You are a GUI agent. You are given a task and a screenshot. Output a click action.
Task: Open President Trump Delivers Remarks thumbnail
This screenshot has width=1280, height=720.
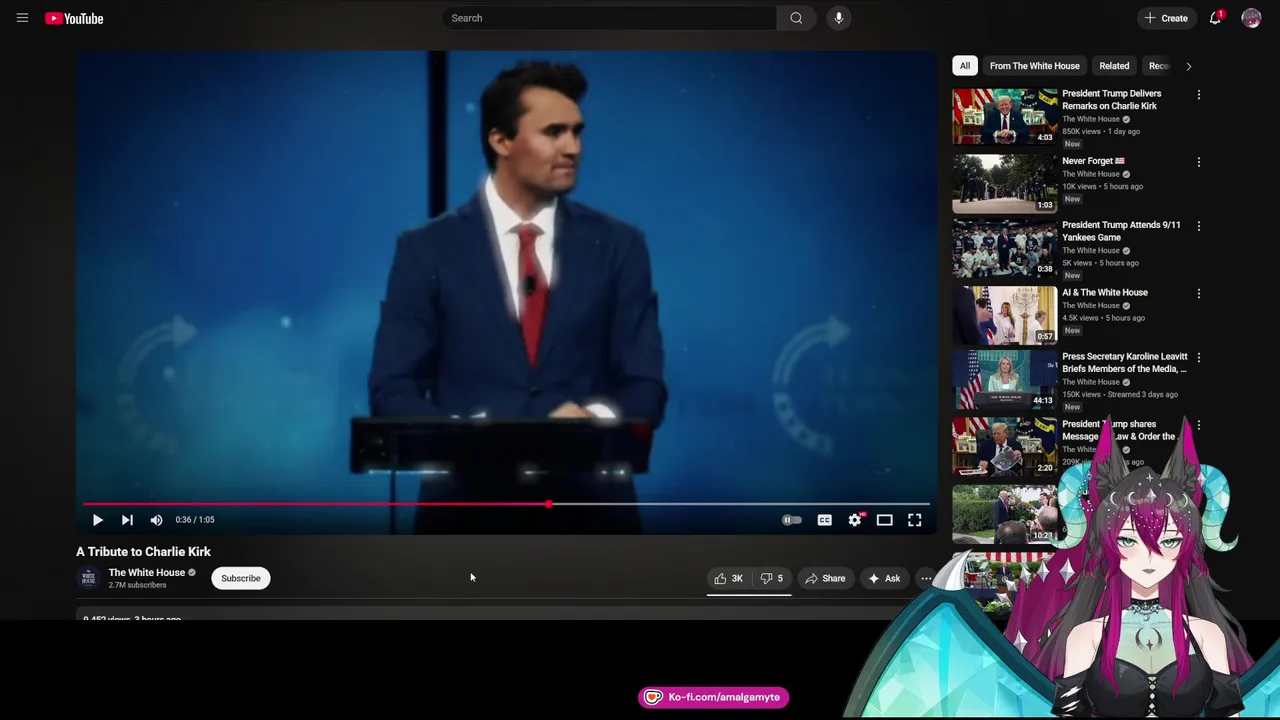point(1005,117)
